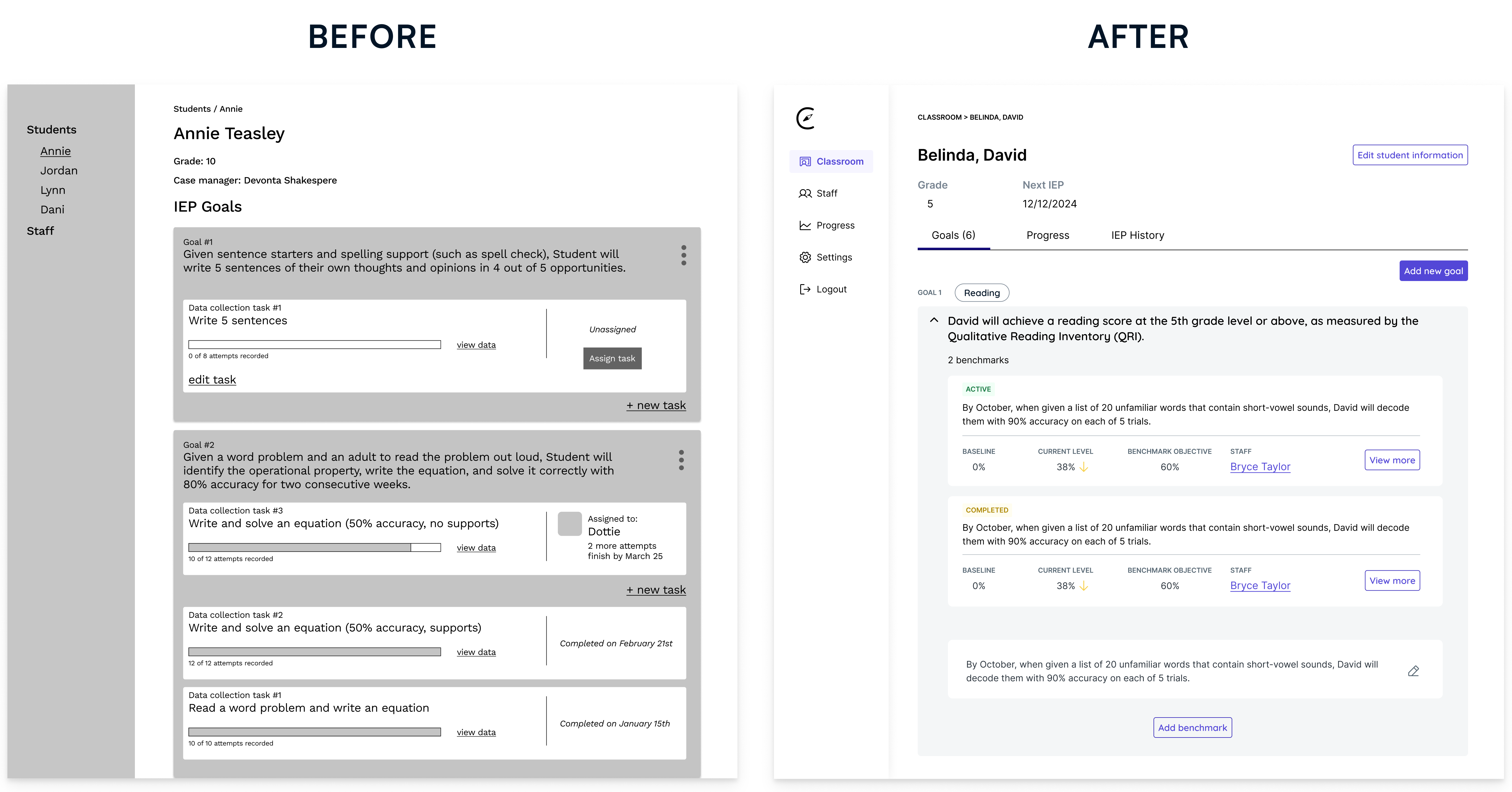
Task: Open Classroom from sidebar
Action: coord(831,161)
